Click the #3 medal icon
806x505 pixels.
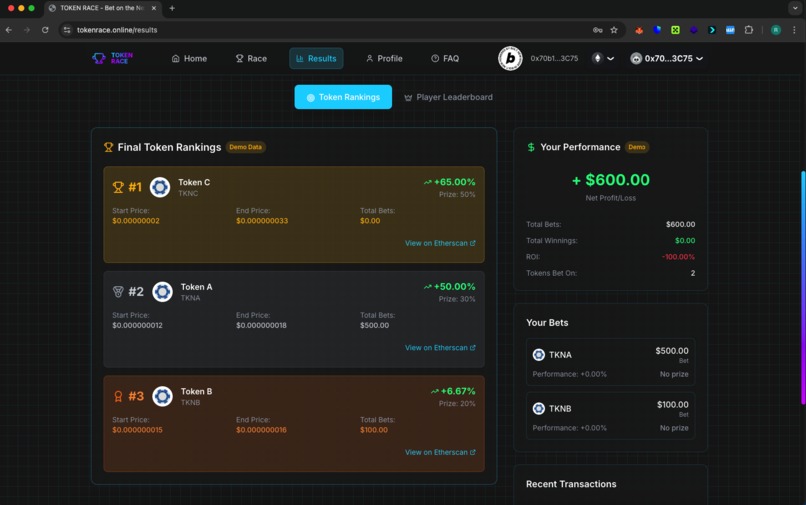click(x=118, y=396)
